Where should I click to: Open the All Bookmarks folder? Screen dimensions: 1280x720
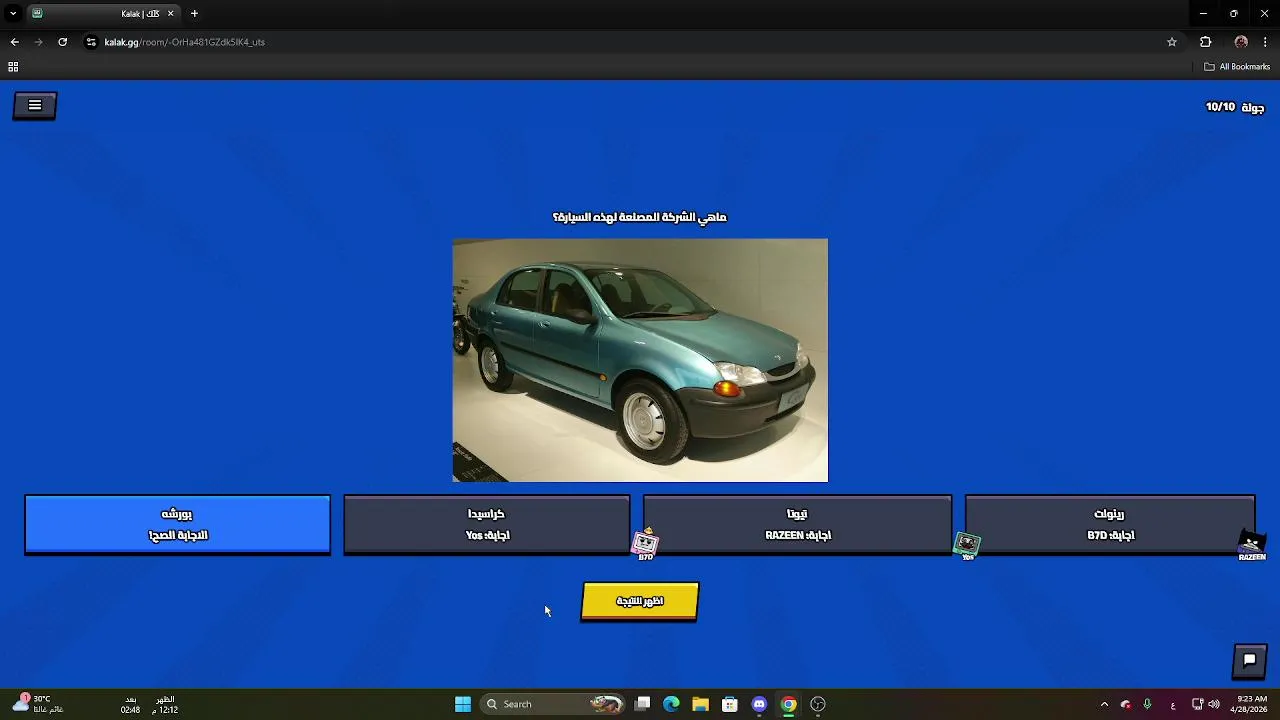pos(1237,67)
